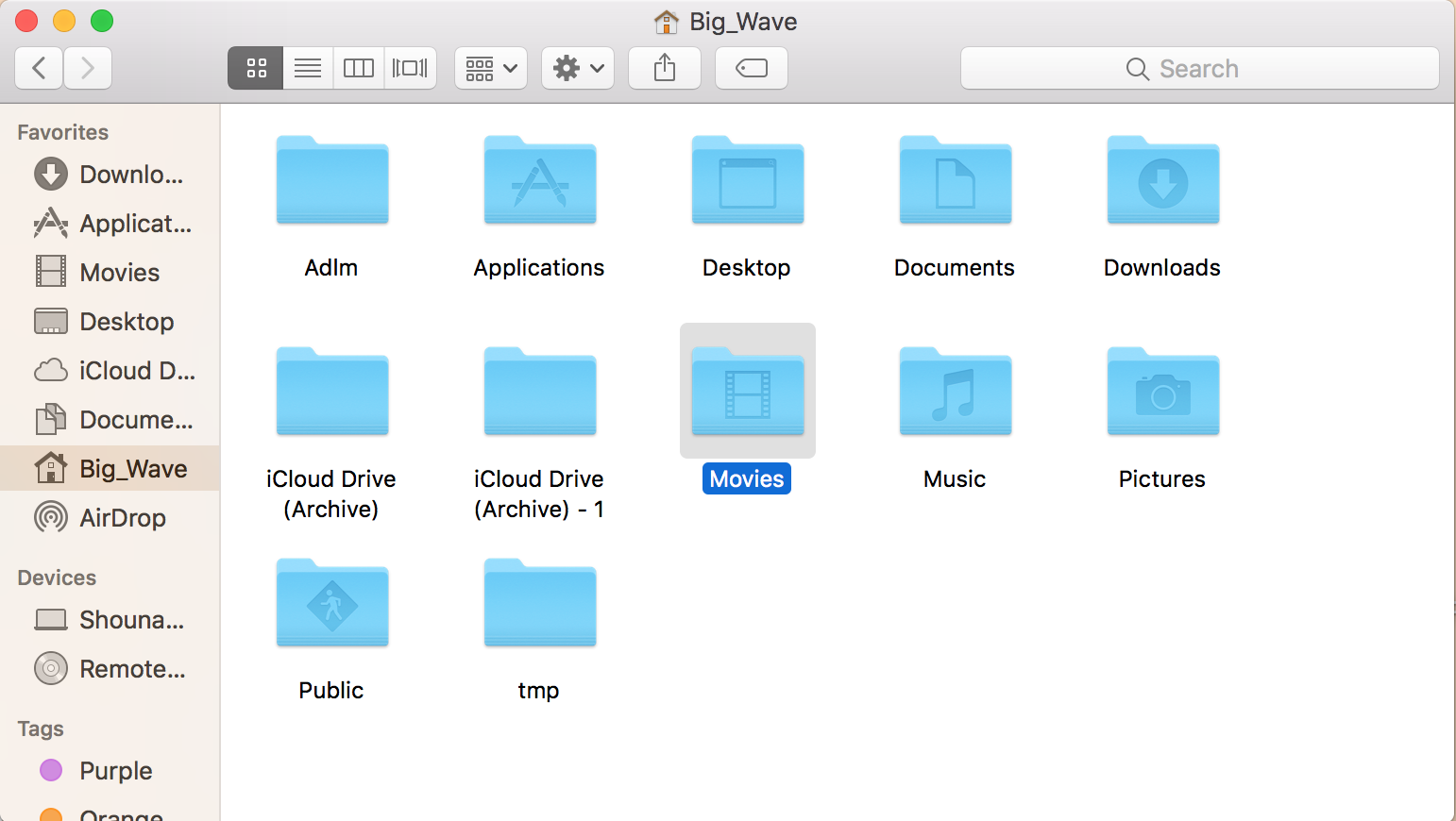1456x821 pixels.
Task: Click in the Search field
Action: point(1199,68)
